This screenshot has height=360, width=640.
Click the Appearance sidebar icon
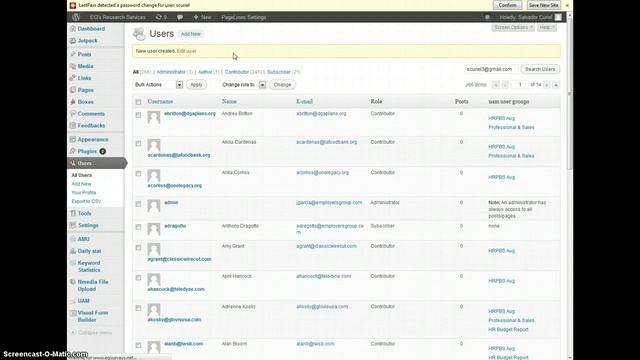coord(73,139)
